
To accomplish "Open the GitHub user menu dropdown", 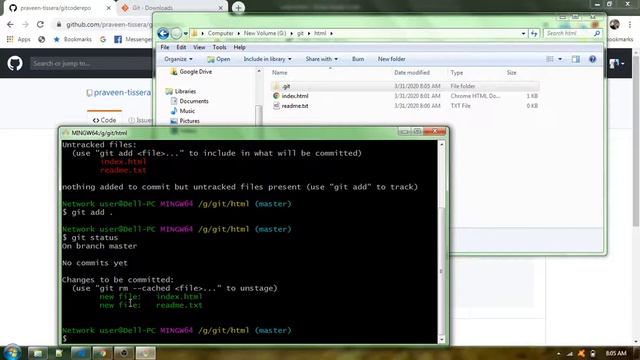I will point(616,63).
